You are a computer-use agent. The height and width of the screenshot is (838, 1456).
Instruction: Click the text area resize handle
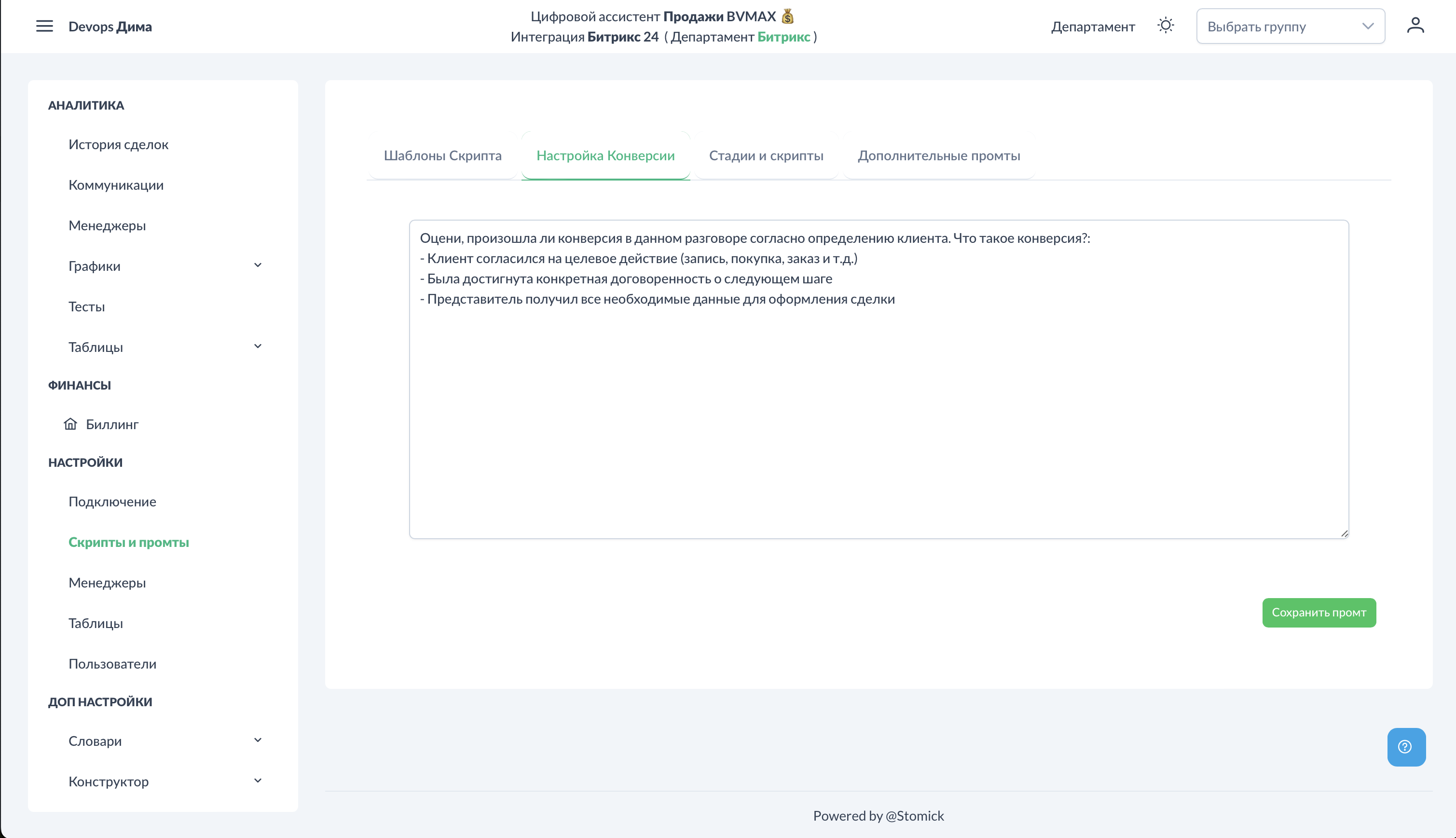(x=1344, y=533)
